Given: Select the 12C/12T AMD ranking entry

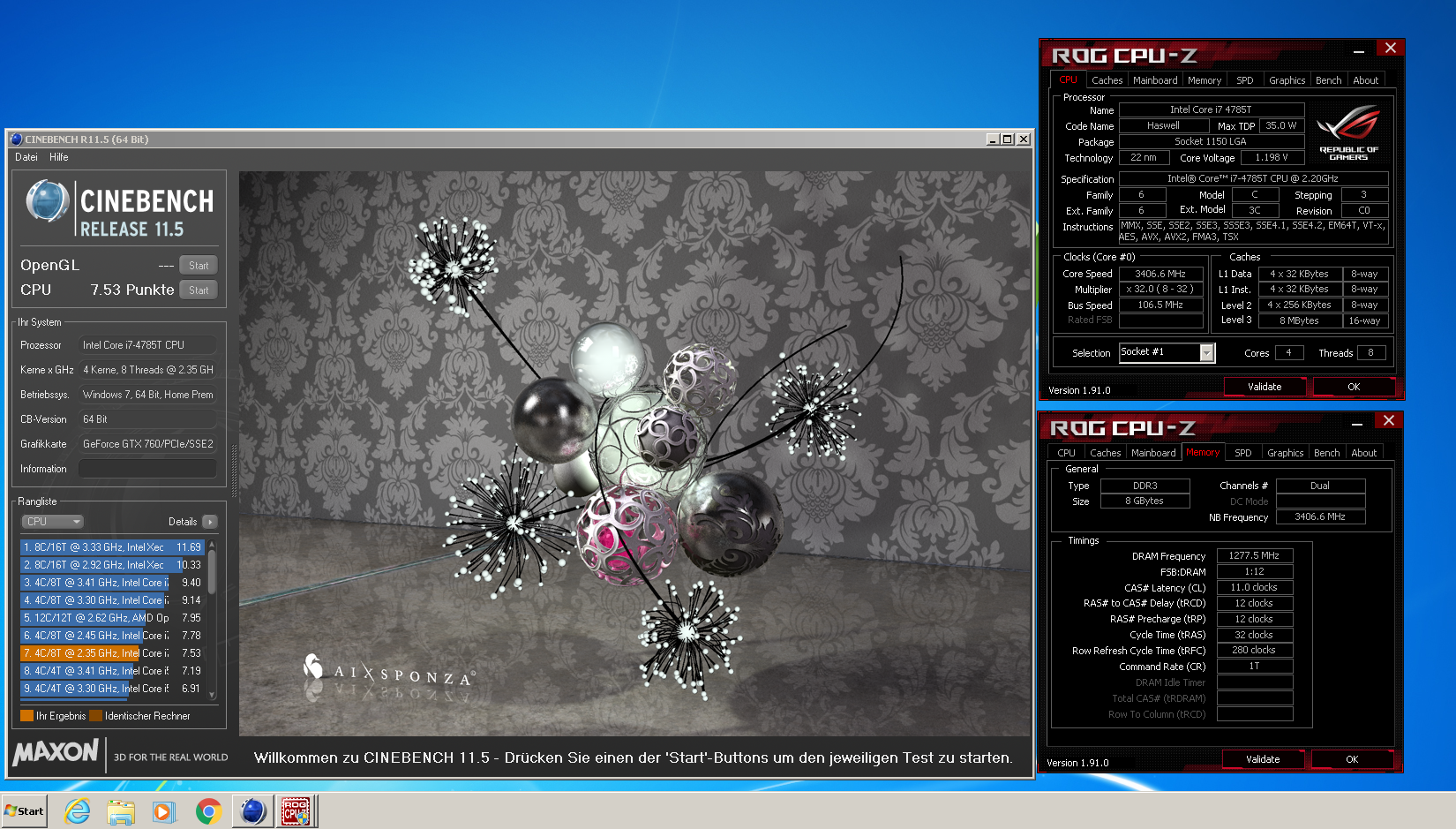Looking at the screenshot, I should click(x=112, y=618).
